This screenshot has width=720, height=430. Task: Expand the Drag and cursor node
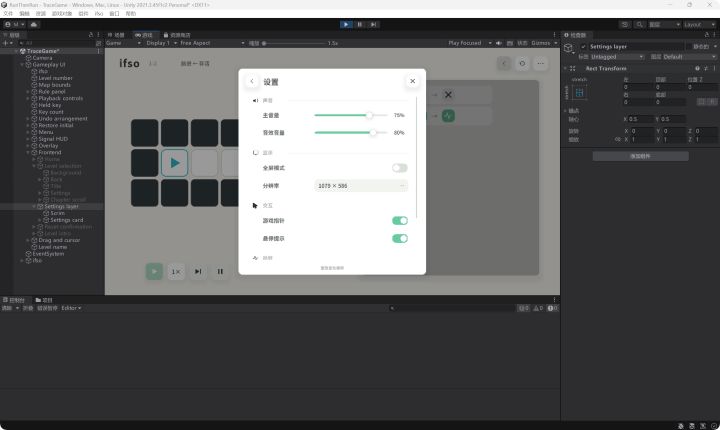28,240
